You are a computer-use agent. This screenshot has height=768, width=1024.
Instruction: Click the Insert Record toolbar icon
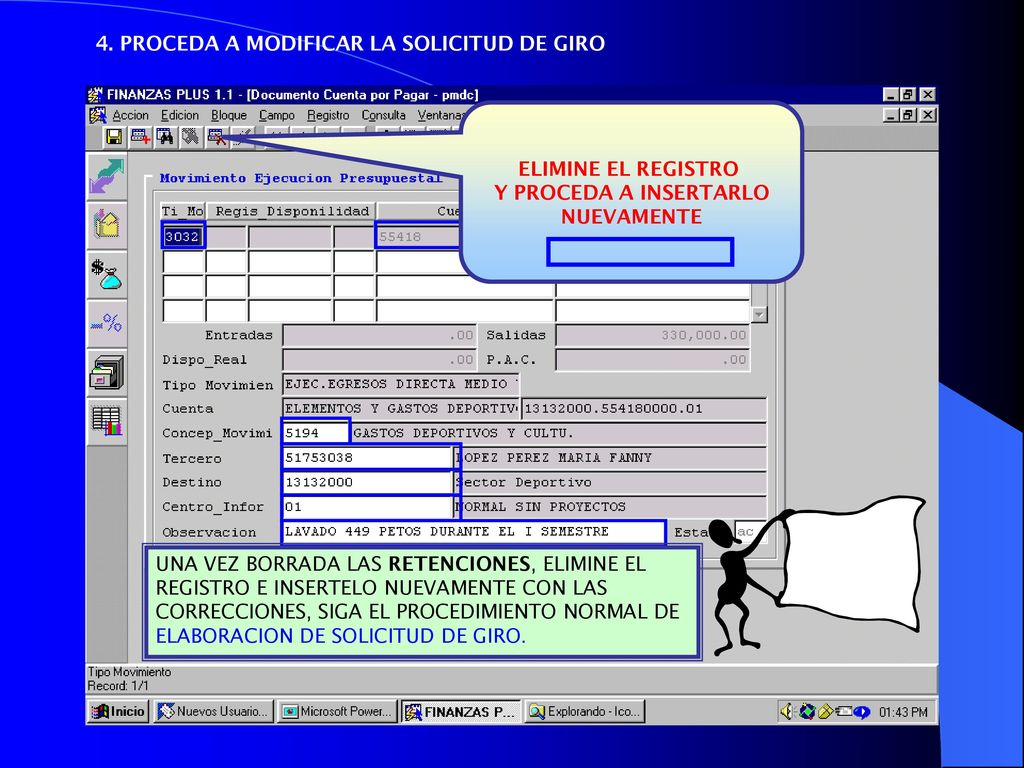(140, 136)
